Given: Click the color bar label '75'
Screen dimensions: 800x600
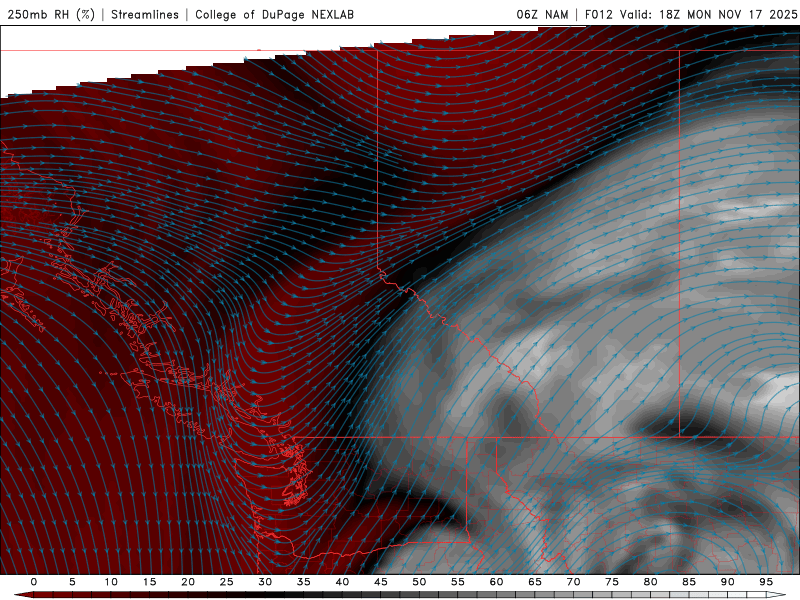Looking at the screenshot, I should coord(612,582).
